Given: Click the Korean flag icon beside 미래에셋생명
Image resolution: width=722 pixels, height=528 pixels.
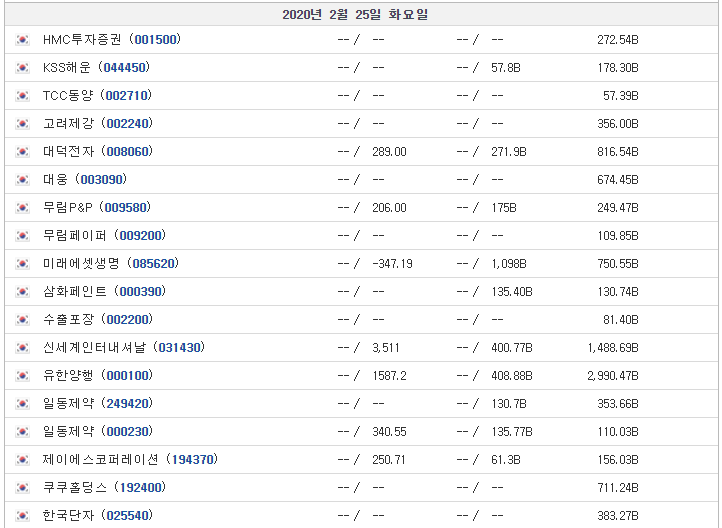Looking at the screenshot, I should (22, 264).
